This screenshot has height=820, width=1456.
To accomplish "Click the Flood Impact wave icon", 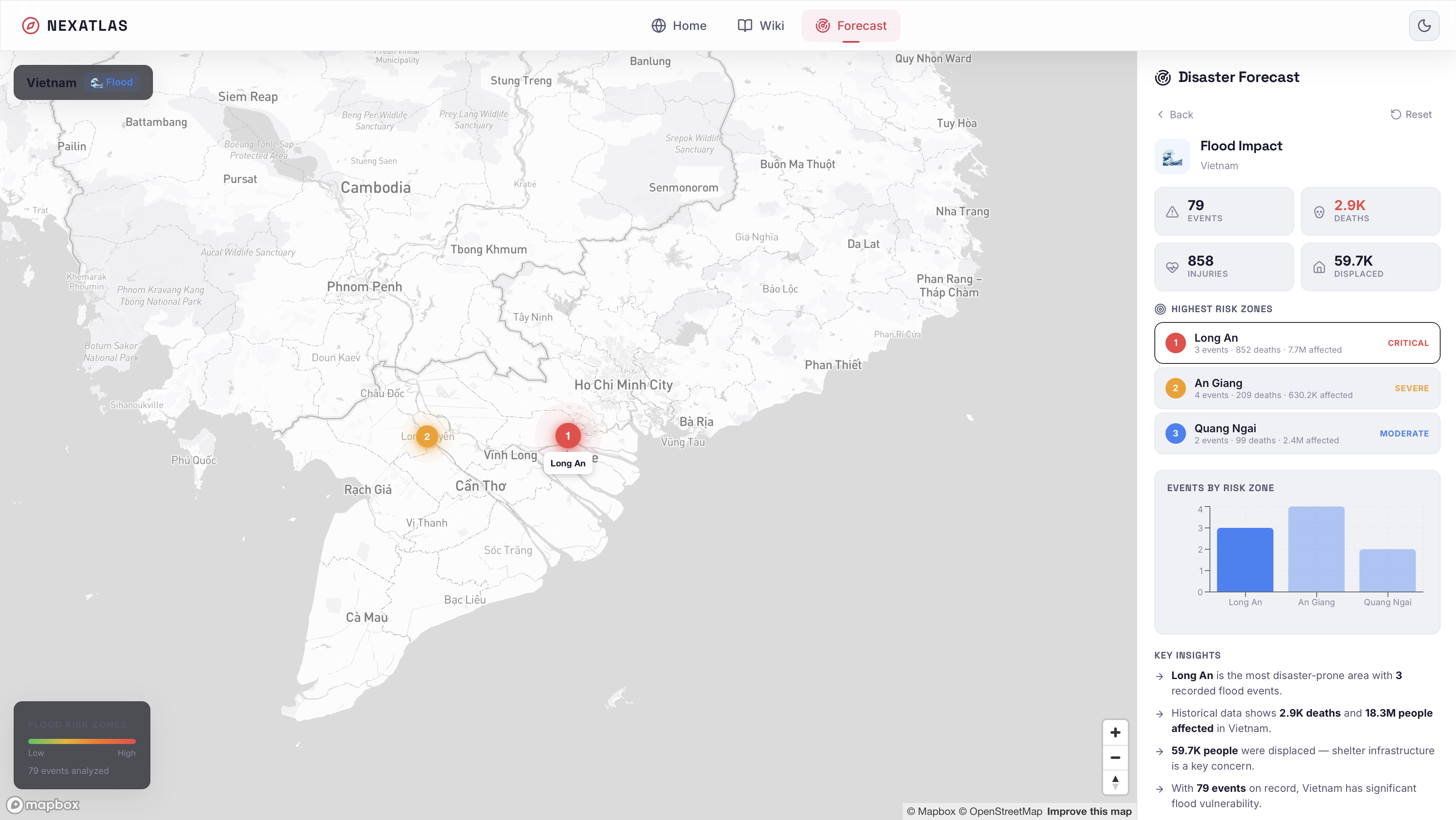I will click(1172, 156).
